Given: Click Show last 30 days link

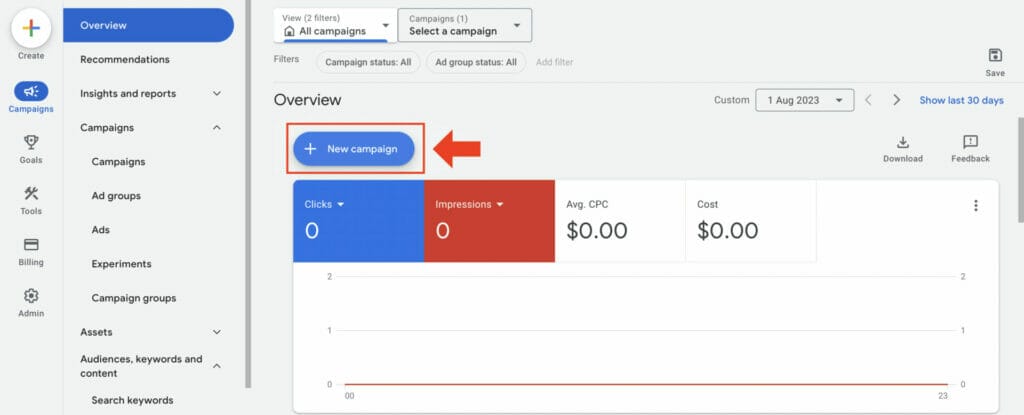Looking at the screenshot, I should (x=961, y=100).
